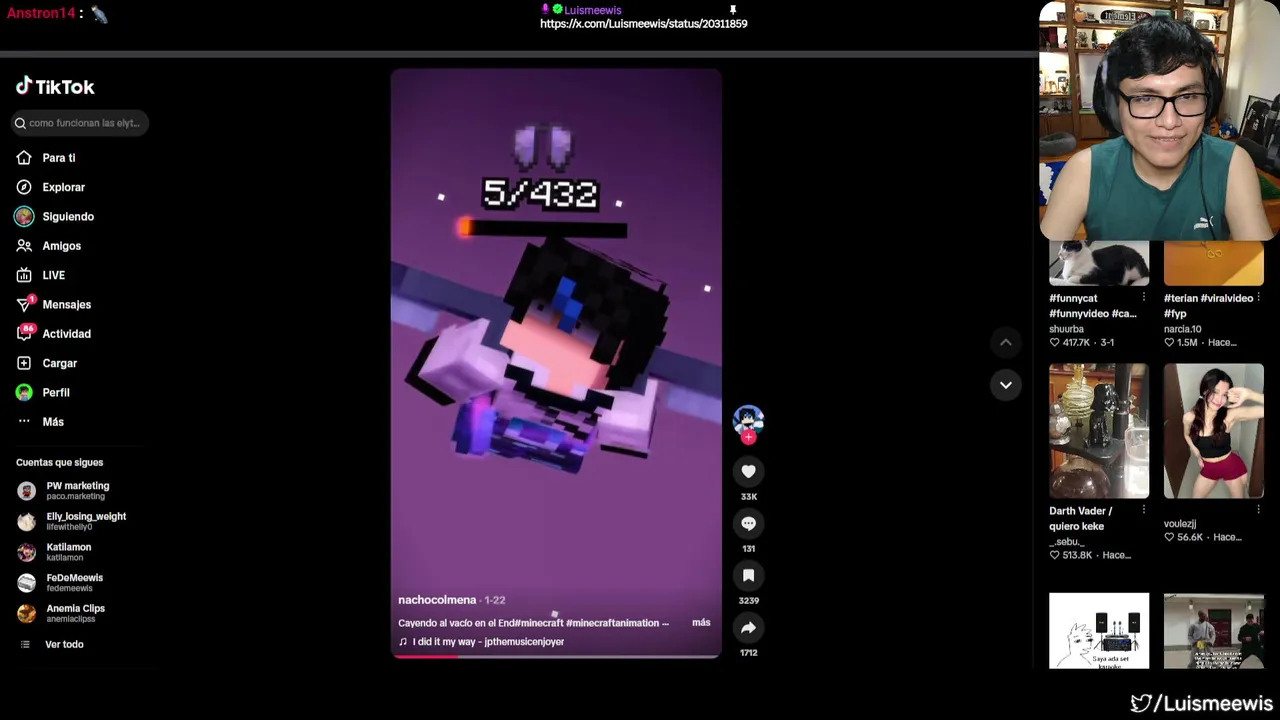Screen dimensions: 1280x720
Task: Click Anstron14 chat username
Action: click(x=41, y=14)
